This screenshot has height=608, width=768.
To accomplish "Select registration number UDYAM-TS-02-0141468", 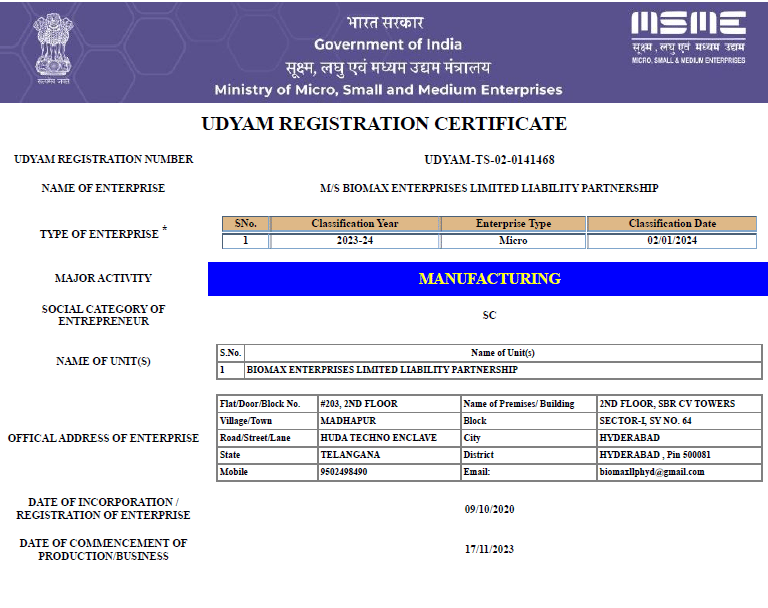I will coord(489,160).
